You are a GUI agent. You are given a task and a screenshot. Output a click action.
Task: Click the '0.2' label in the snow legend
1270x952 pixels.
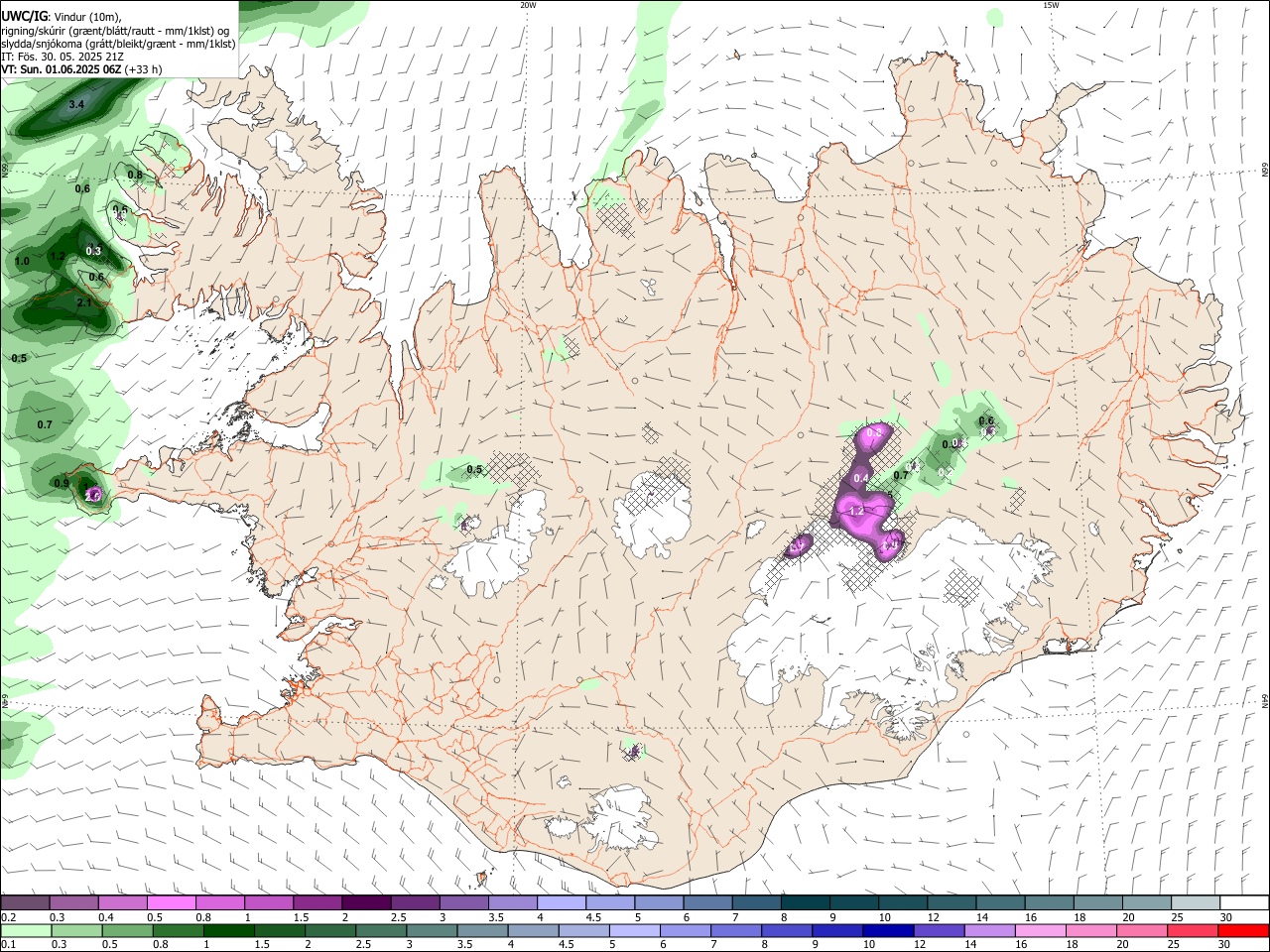coord(9,917)
